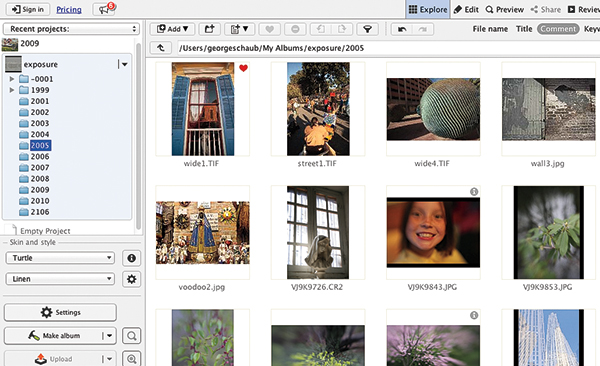Screen dimensions: 600x366
Task: Select the Comment label option
Action: point(558,29)
